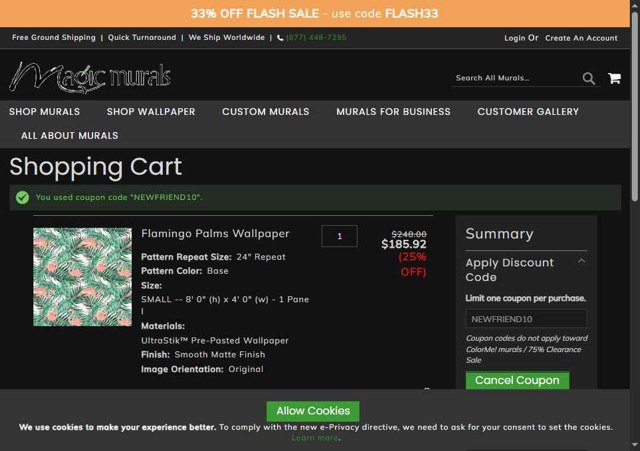Click the Cancel Coupon button
Screen dimensions: 640x451
(517, 380)
